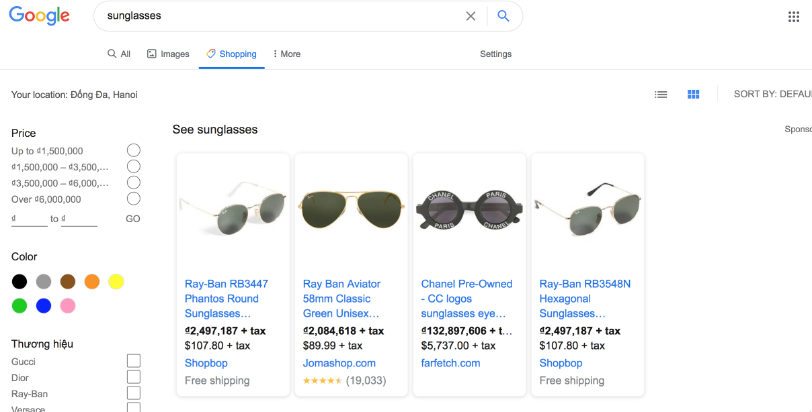Filter by yellow color swatch

(x=116, y=282)
